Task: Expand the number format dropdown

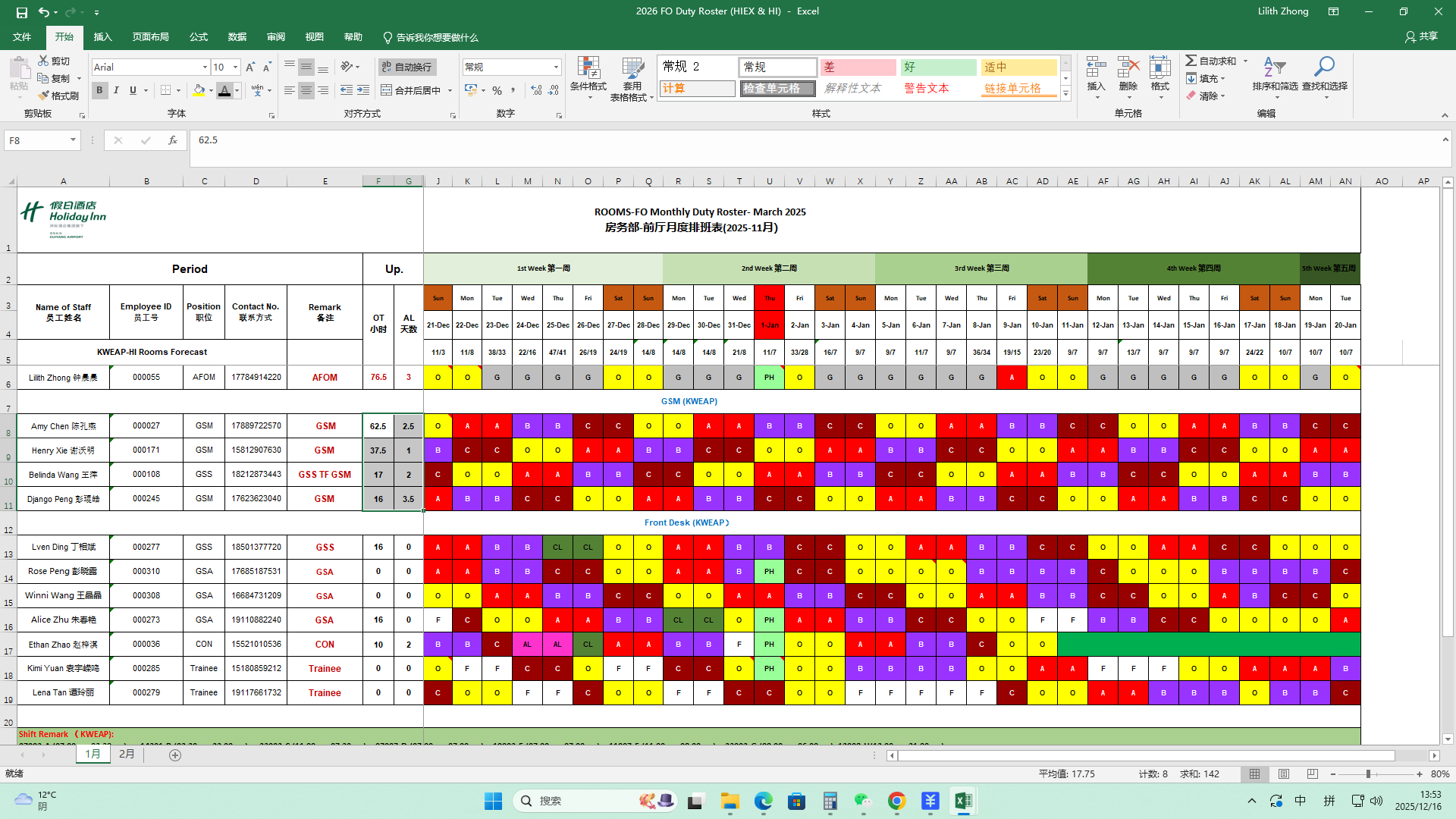Action: pos(556,67)
